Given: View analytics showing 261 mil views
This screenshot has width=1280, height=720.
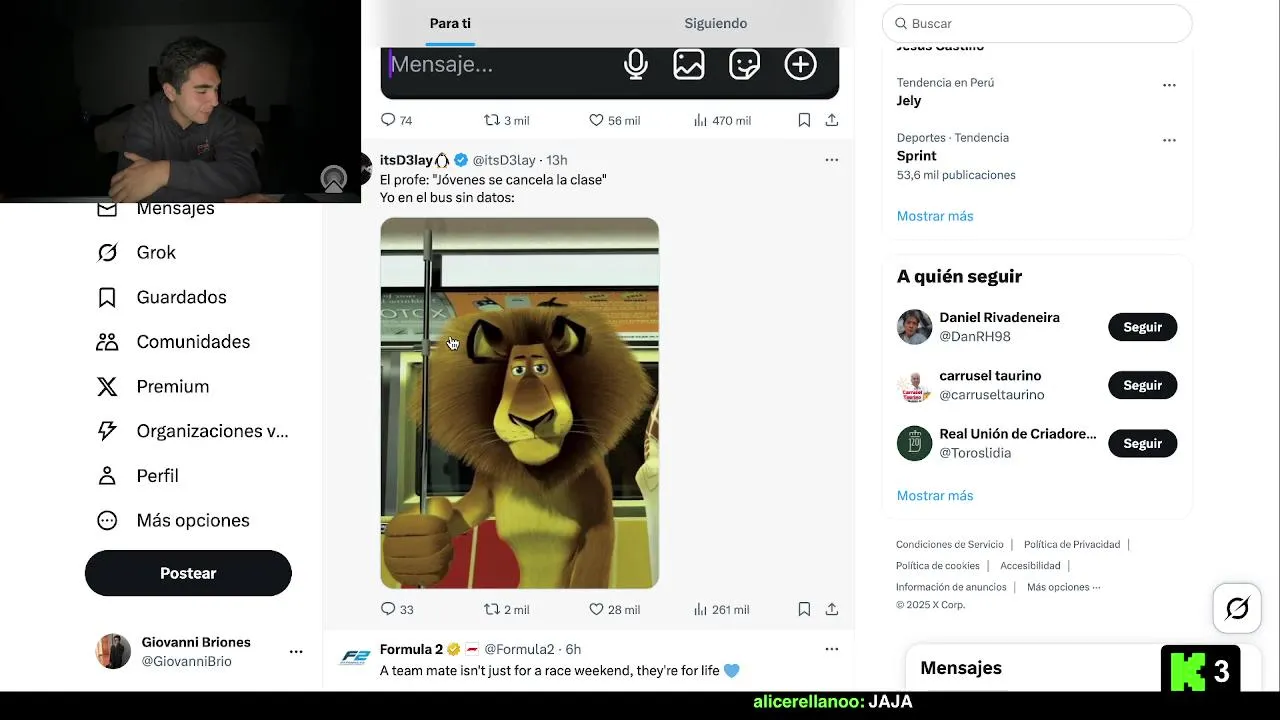Looking at the screenshot, I should click(721, 609).
